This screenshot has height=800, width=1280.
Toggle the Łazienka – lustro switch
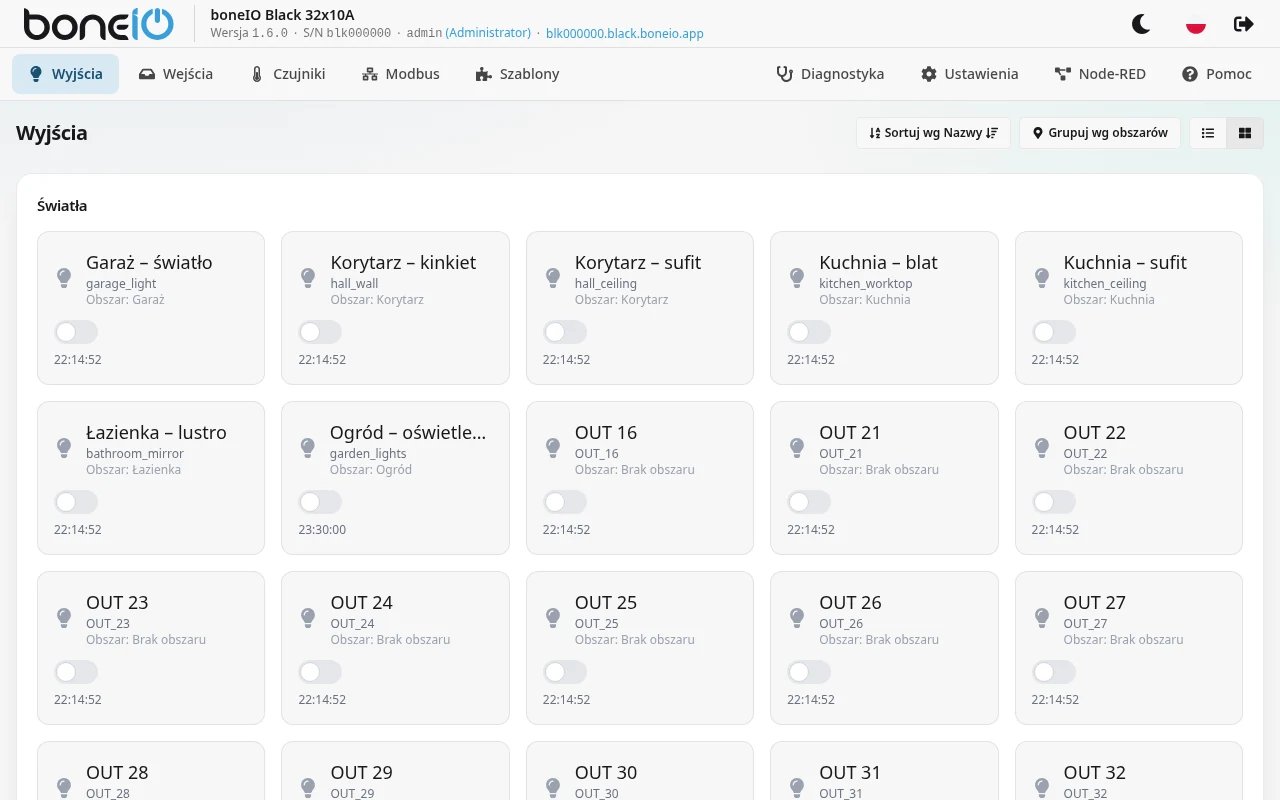click(x=76, y=502)
